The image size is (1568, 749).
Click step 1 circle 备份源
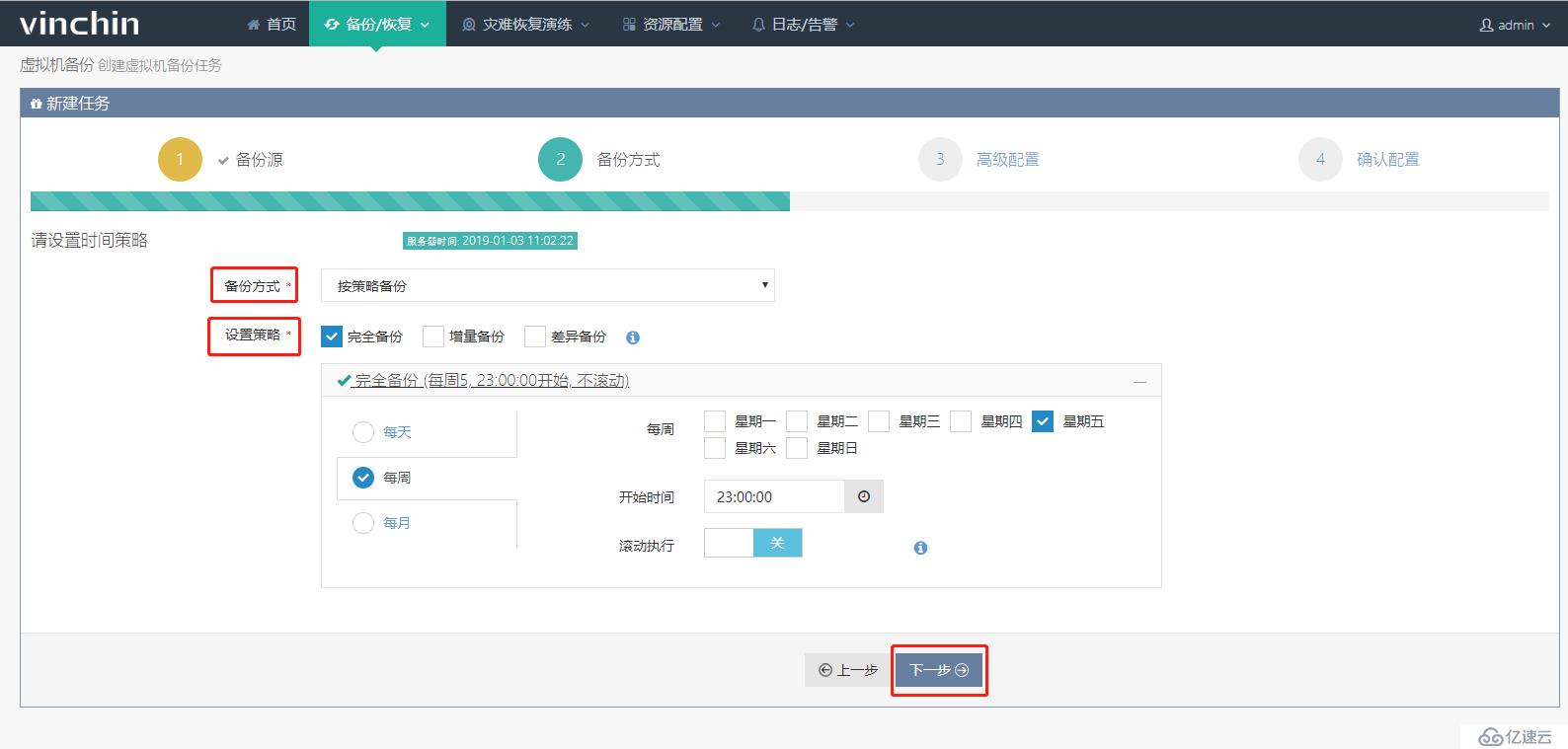pyautogui.click(x=180, y=159)
